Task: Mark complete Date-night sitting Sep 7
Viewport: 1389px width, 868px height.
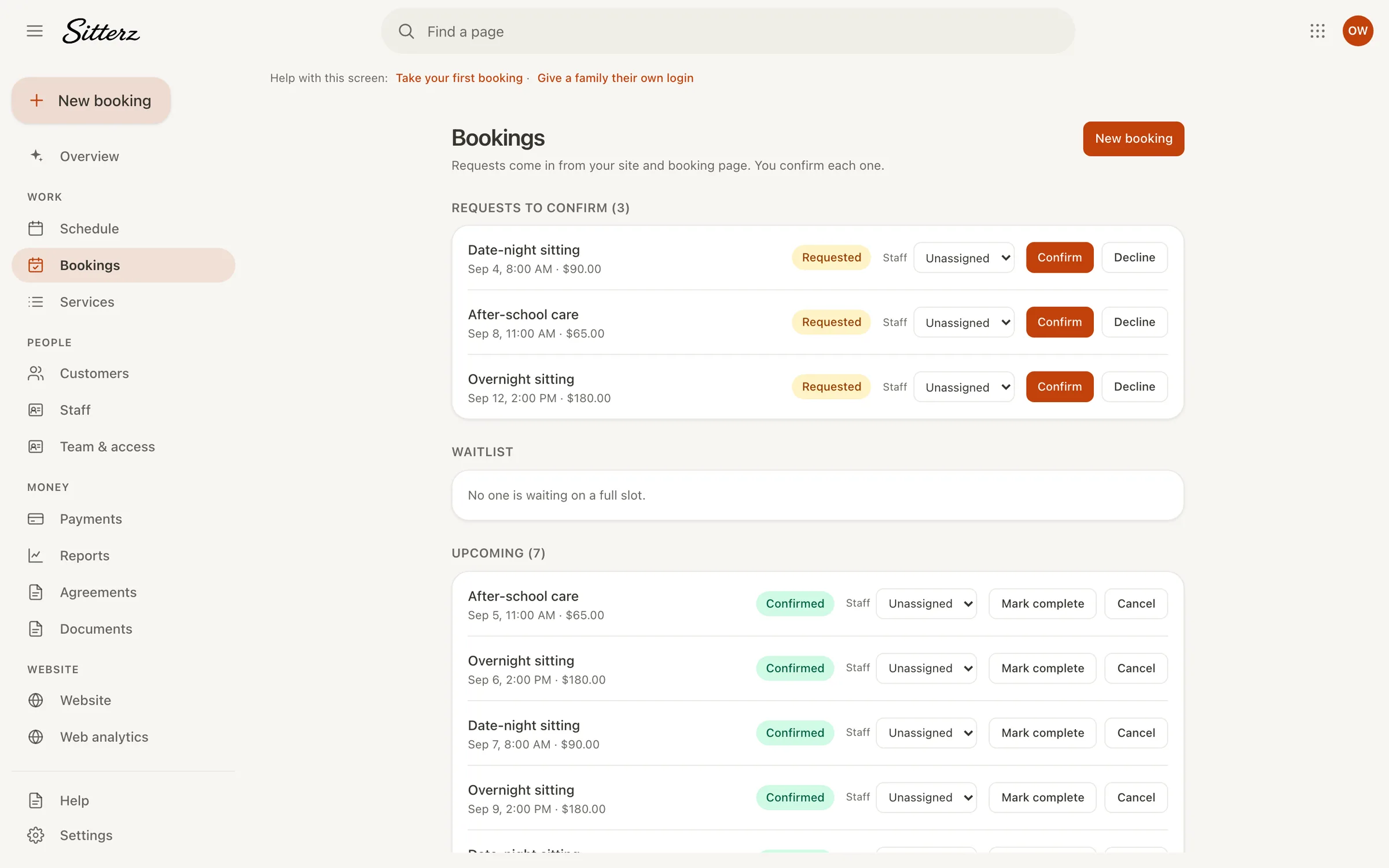Action: pyautogui.click(x=1042, y=733)
